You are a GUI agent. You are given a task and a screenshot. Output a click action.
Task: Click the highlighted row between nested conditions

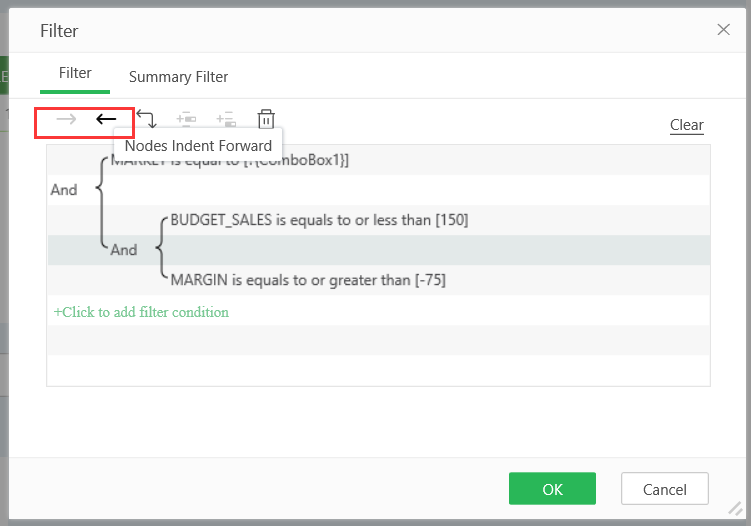coord(430,249)
